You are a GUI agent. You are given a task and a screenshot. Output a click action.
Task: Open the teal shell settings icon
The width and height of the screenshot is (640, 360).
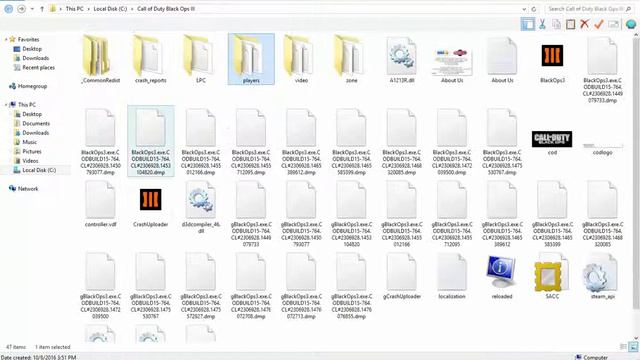point(631,24)
